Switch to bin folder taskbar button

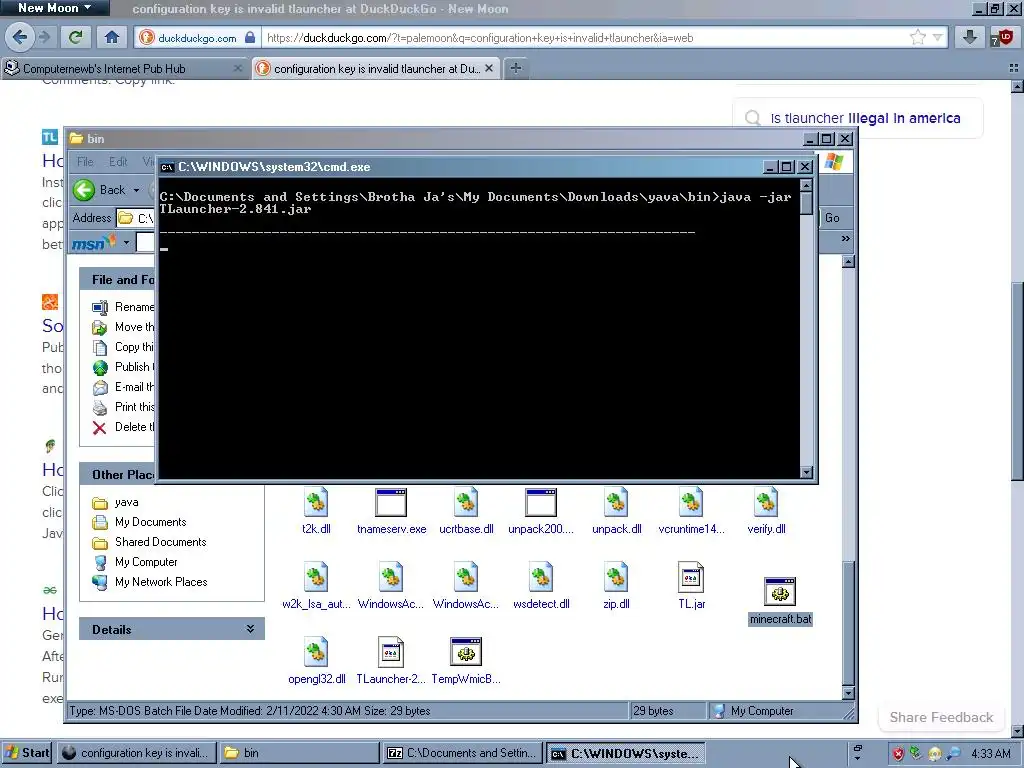(x=298, y=753)
